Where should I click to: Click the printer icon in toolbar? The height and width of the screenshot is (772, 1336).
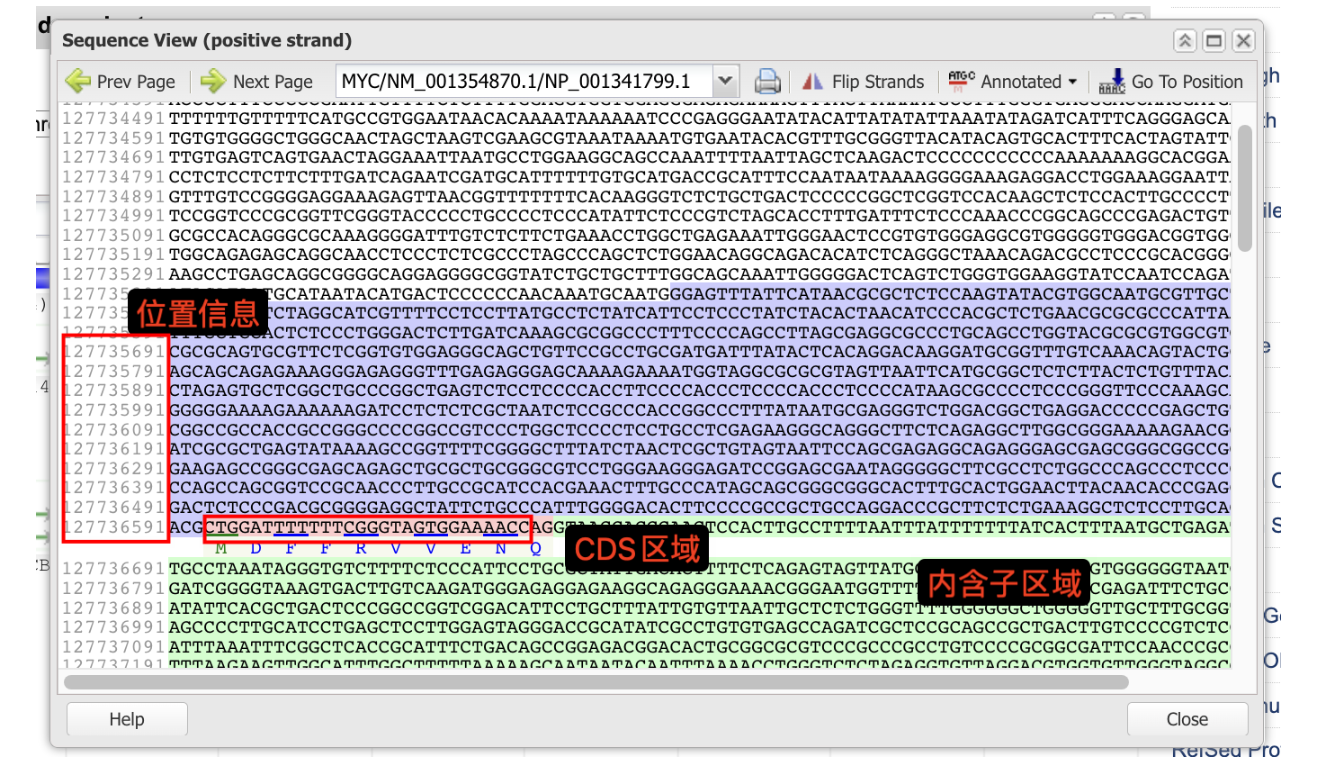click(767, 81)
